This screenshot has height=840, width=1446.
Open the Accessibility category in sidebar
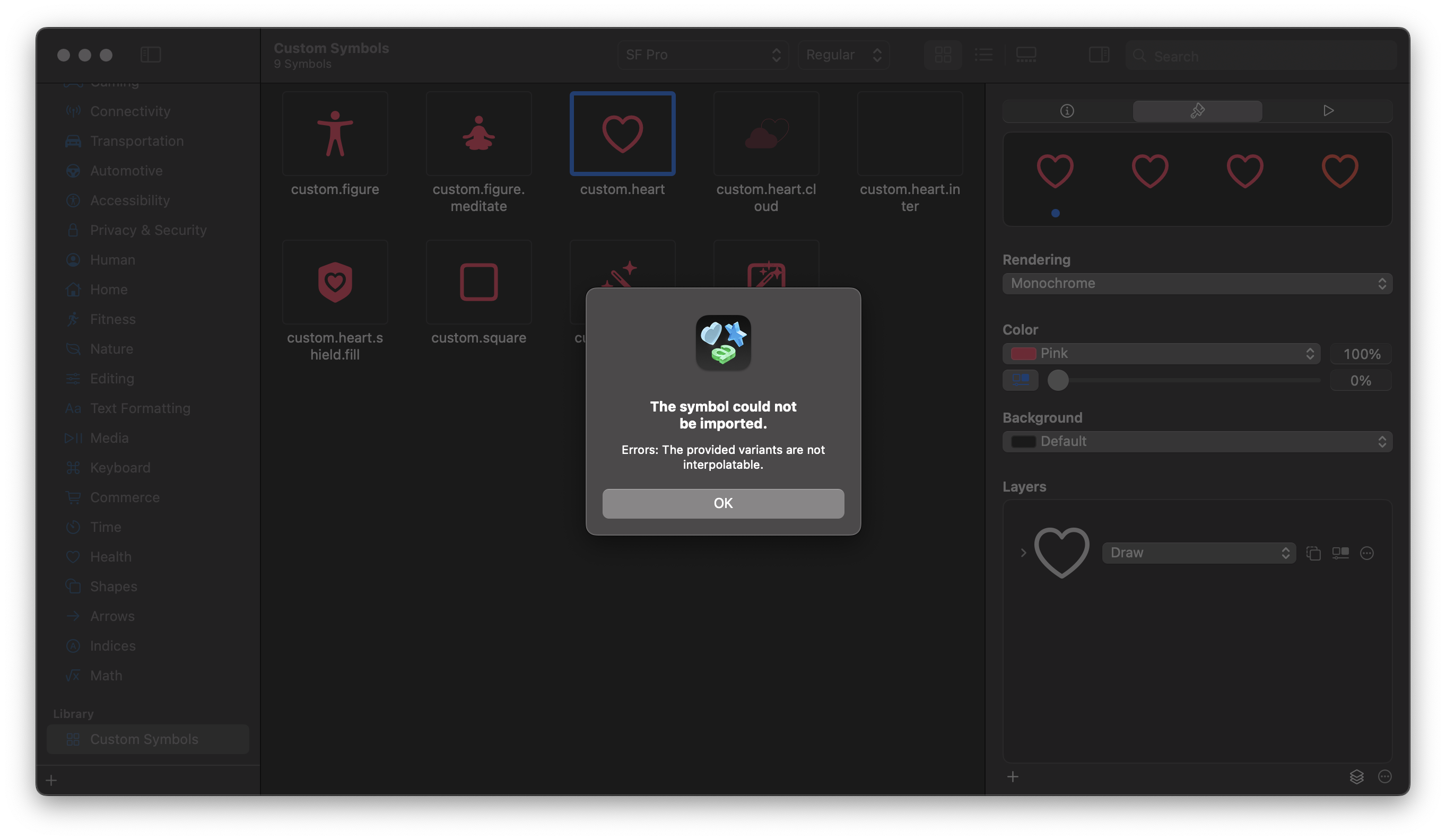(129, 200)
